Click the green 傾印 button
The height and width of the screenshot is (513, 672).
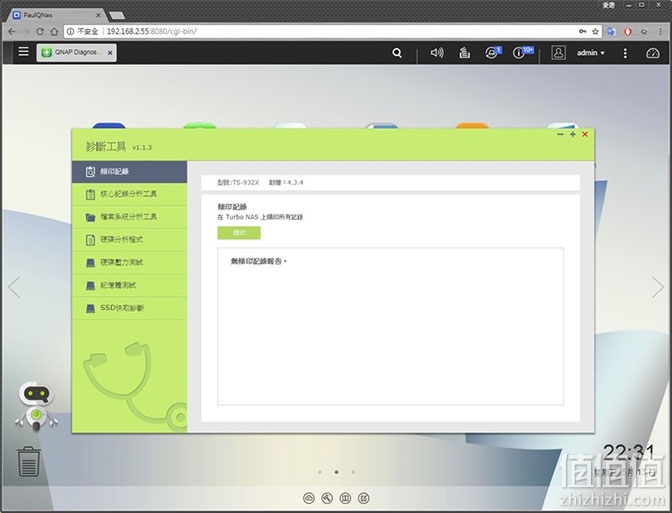[x=239, y=233]
